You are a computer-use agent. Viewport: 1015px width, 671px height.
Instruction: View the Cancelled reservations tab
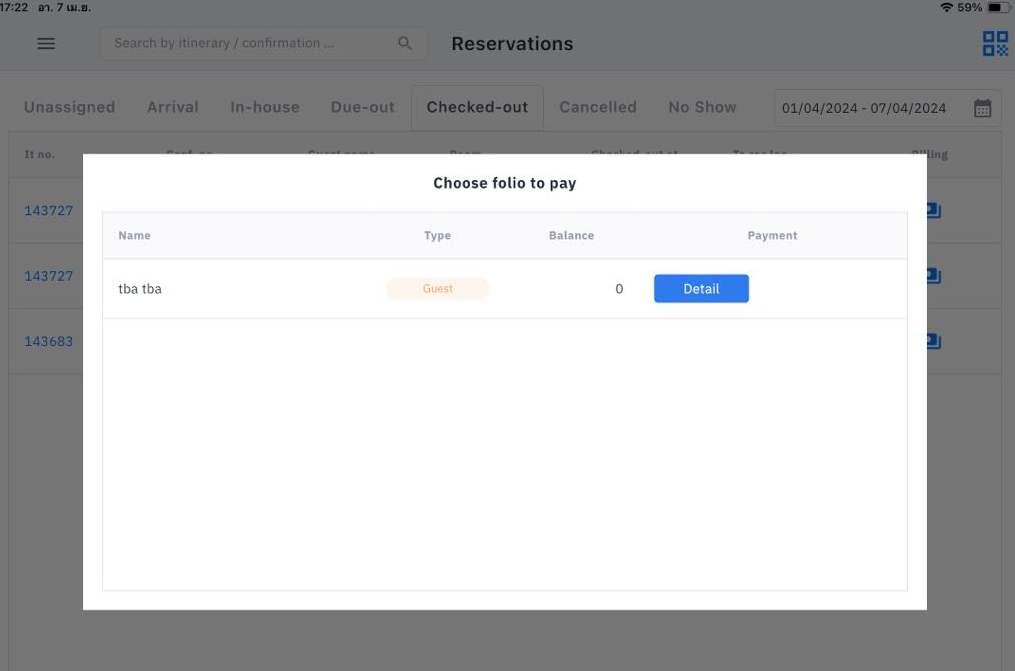pyautogui.click(x=598, y=107)
